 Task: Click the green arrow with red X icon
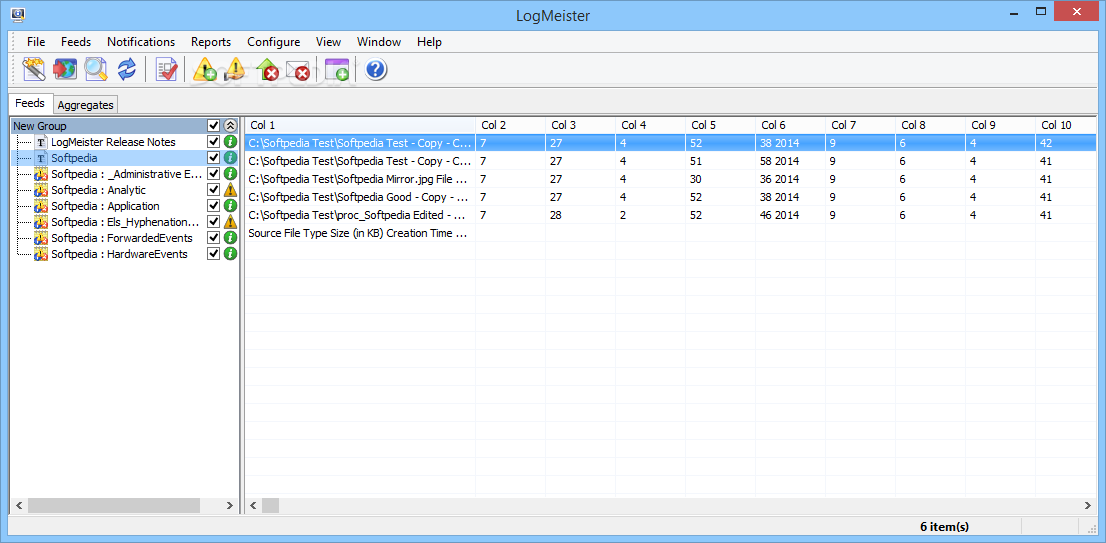click(x=267, y=69)
